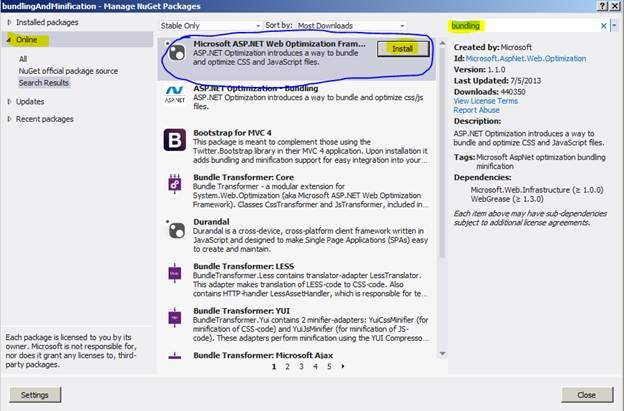
Task: Click the WebGrease (≥ 1.3.0) dependency
Action: tap(507, 199)
